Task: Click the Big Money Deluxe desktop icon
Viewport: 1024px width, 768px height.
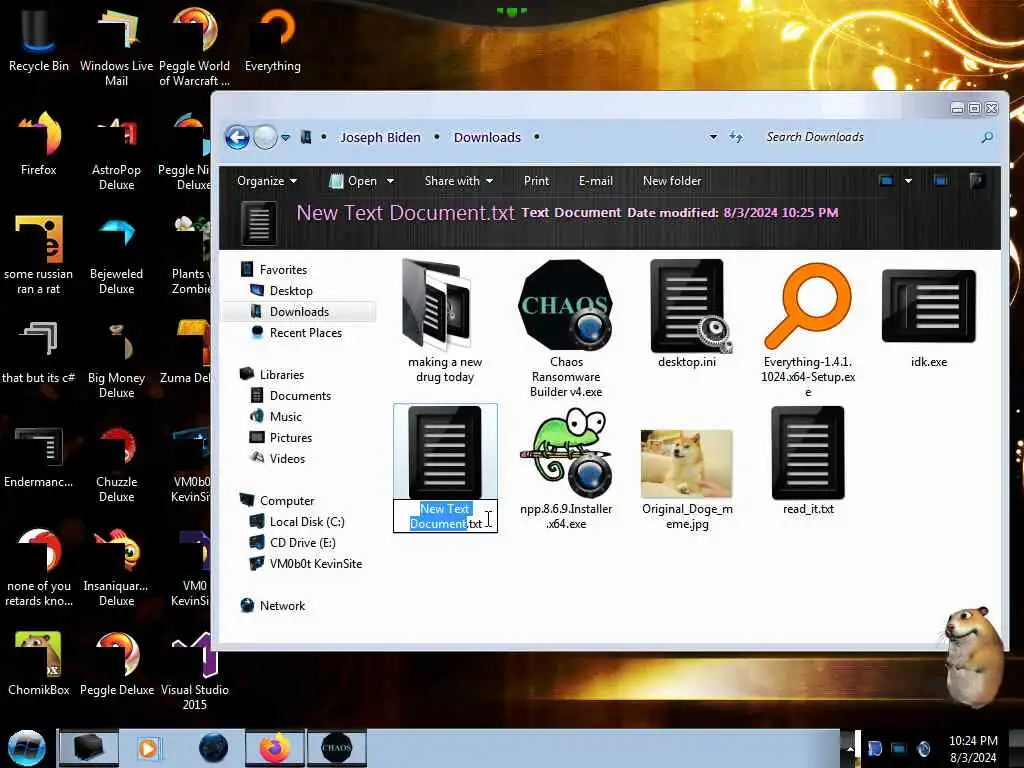Action: 116,358
